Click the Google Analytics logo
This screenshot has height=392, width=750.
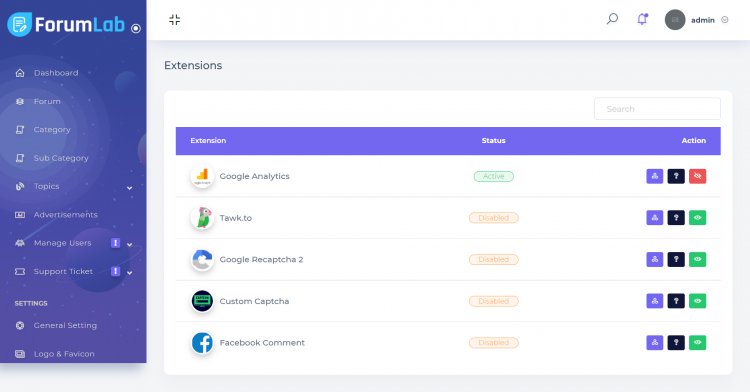coord(202,176)
